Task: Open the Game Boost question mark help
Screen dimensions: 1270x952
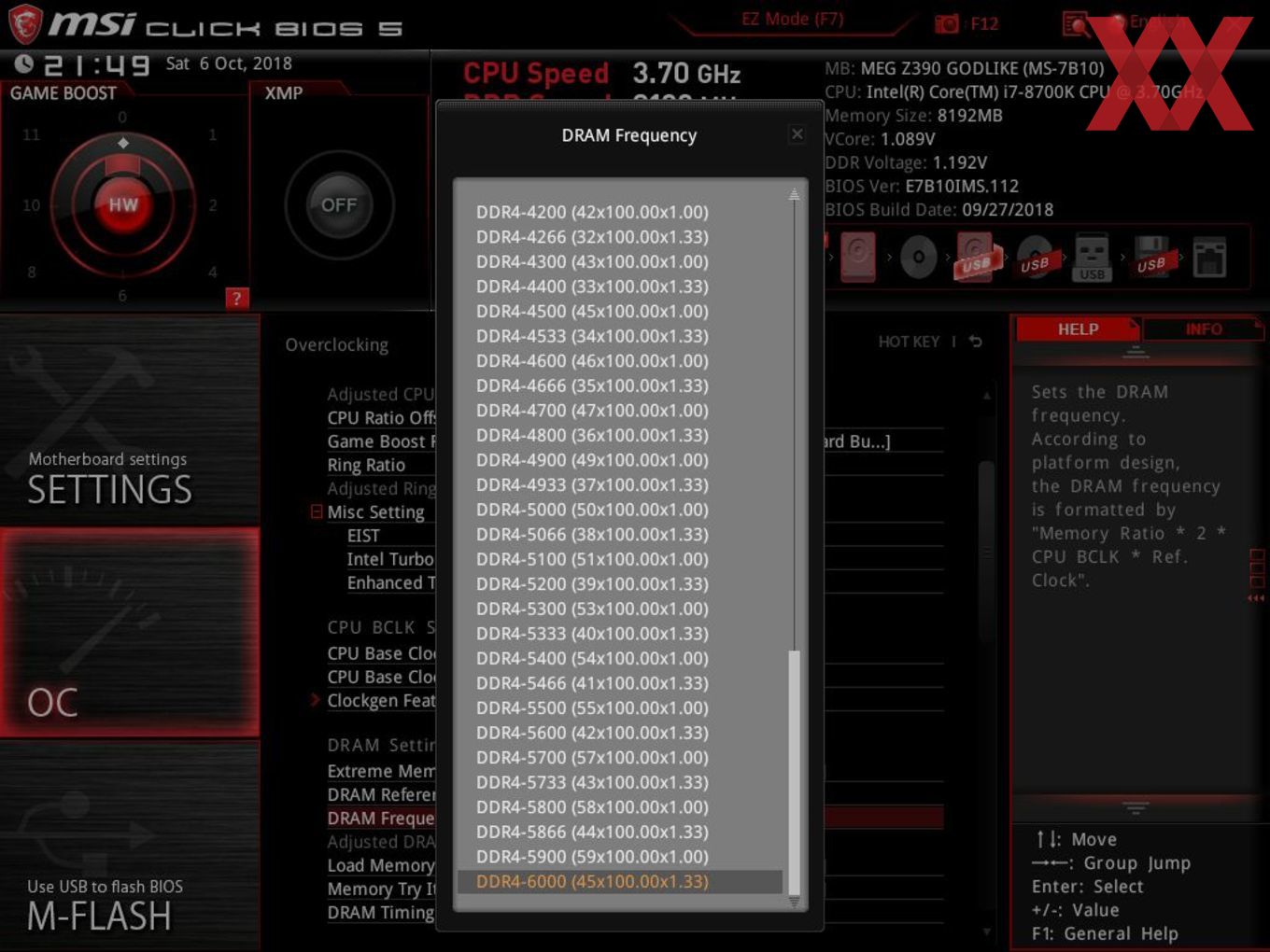Action: 237,299
